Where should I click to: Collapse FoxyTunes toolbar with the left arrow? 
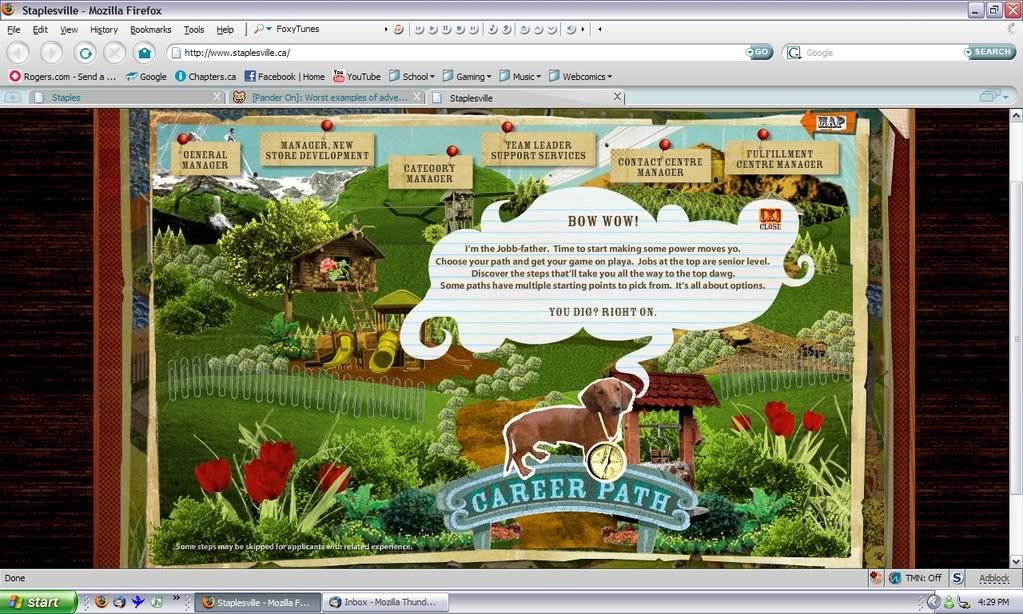(x=600, y=29)
